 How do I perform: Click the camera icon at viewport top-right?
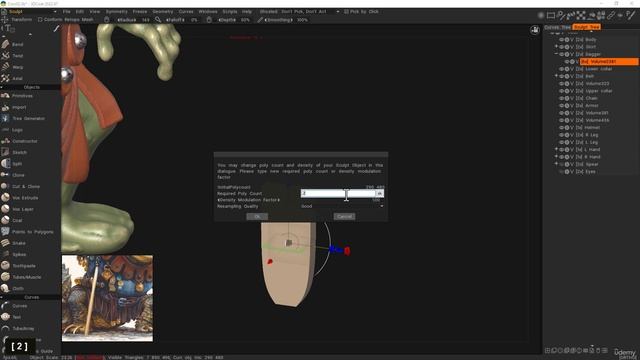(x=535, y=30)
